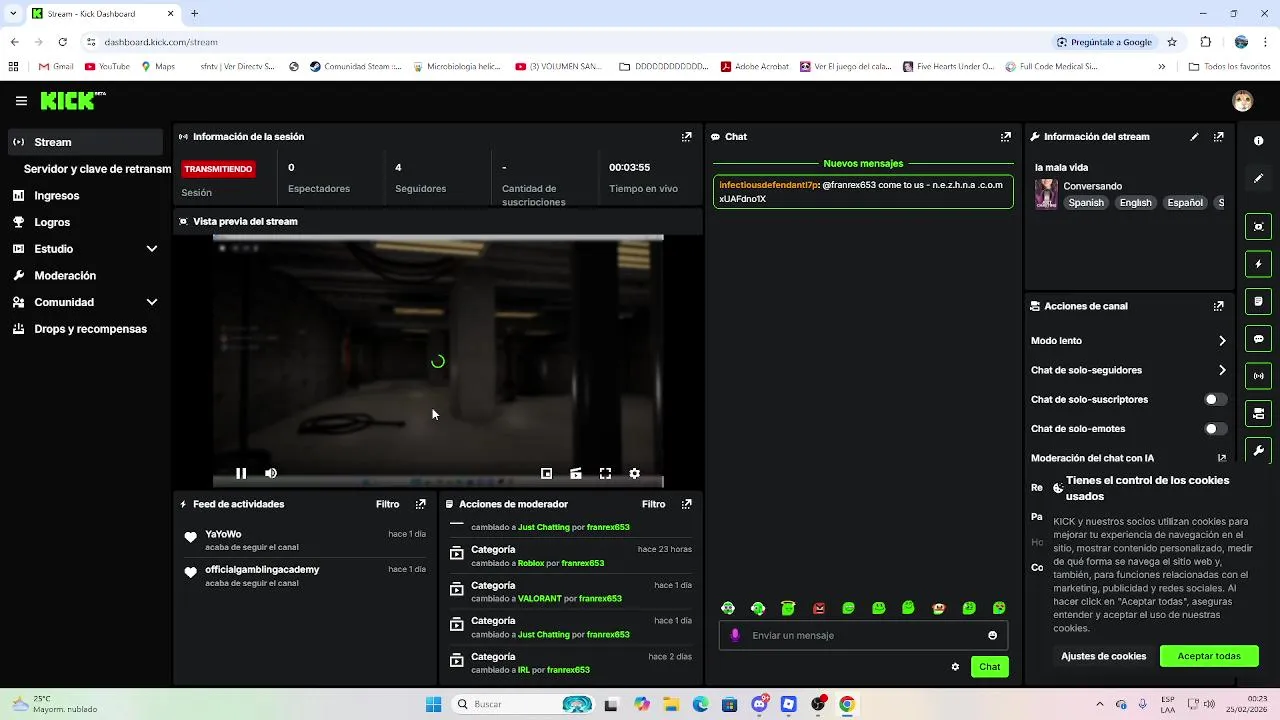Open Discord from the taskbar
Screen dimensions: 1280x720
click(759, 704)
